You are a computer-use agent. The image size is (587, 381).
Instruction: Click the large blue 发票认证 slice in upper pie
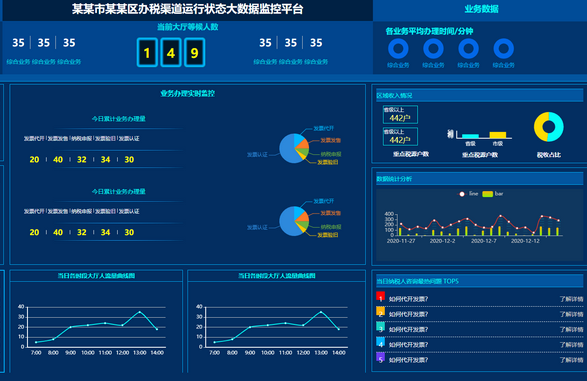click(288, 149)
